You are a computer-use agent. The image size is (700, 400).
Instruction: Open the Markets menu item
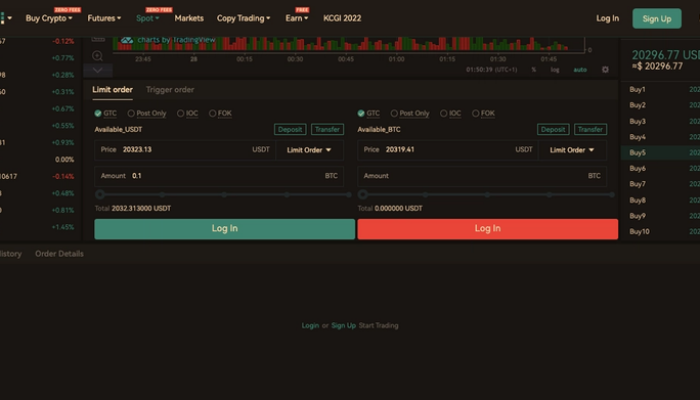tap(189, 18)
